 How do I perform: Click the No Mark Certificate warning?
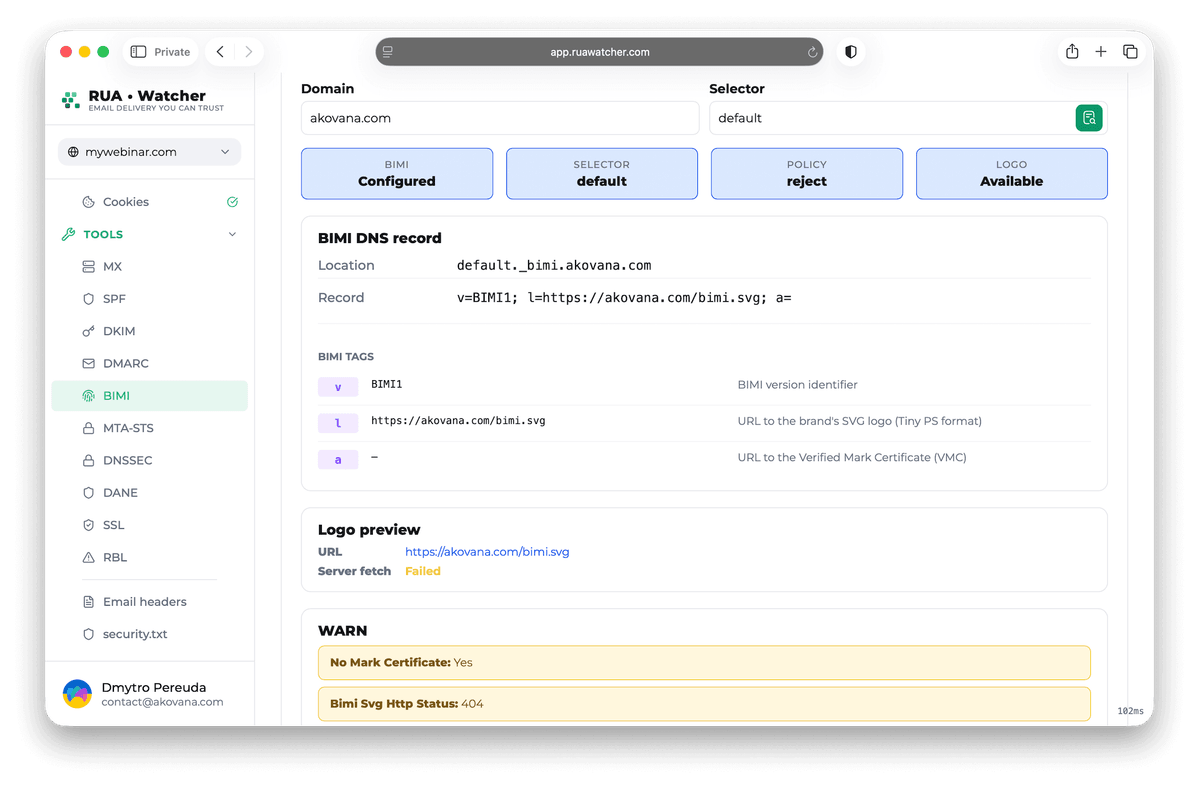[704, 662]
